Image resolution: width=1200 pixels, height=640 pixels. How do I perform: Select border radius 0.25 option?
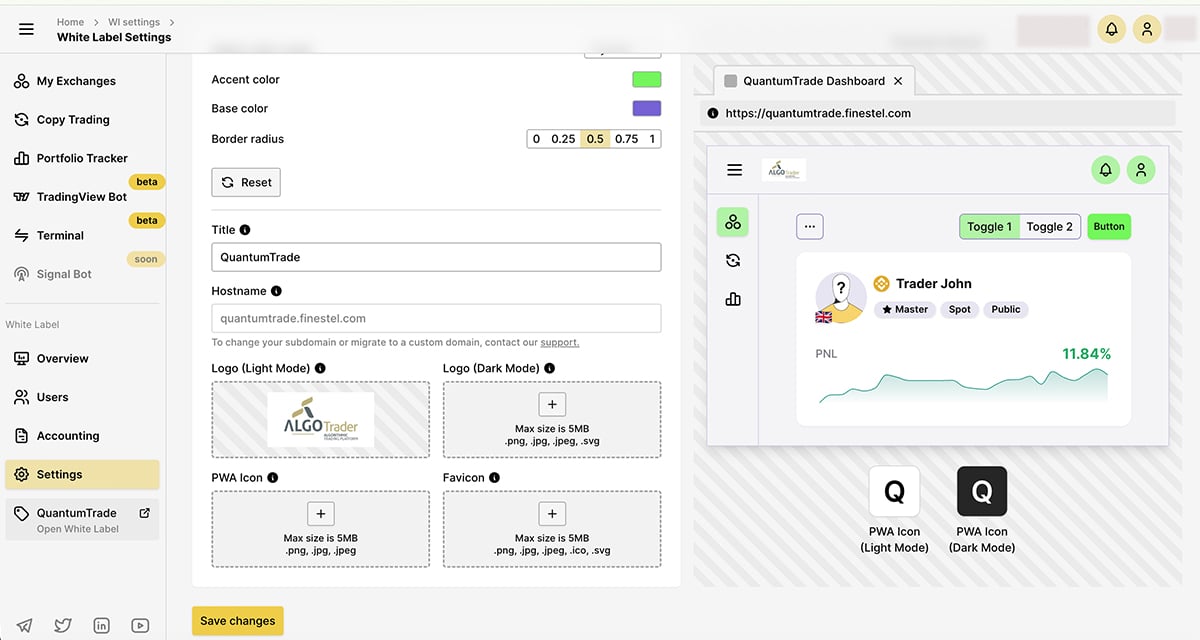pos(563,139)
